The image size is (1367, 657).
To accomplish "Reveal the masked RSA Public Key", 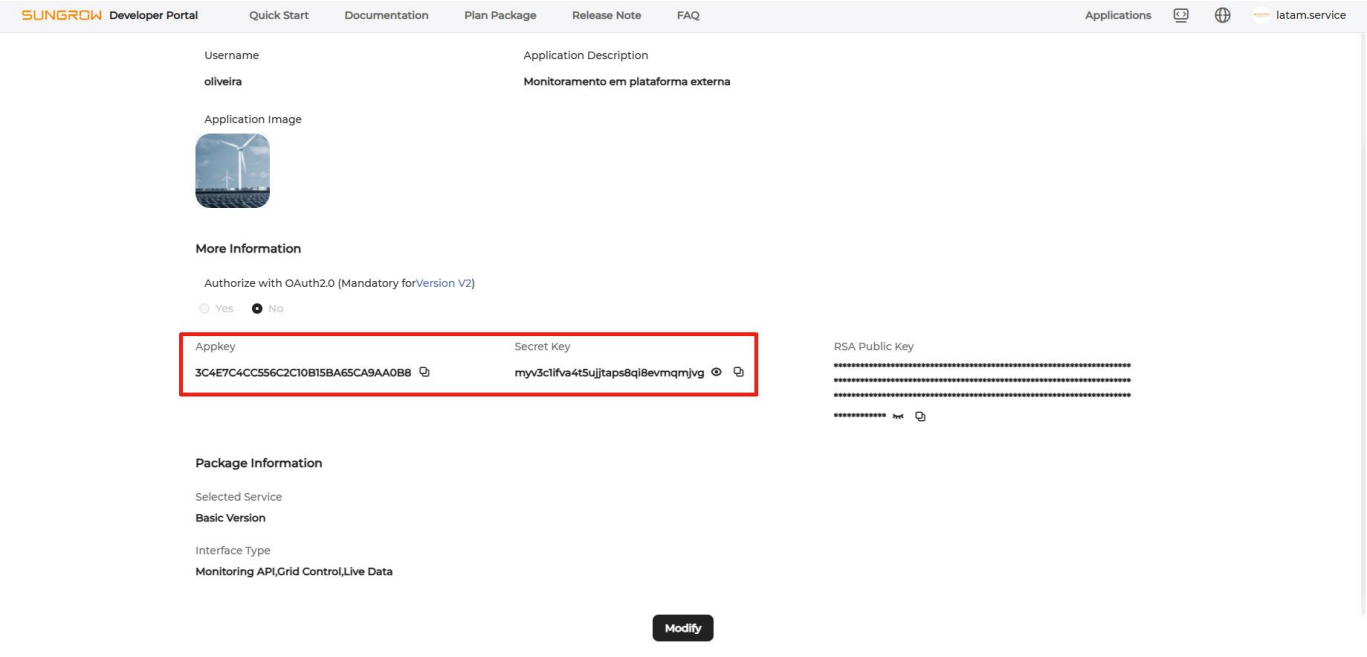I will [898, 417].
